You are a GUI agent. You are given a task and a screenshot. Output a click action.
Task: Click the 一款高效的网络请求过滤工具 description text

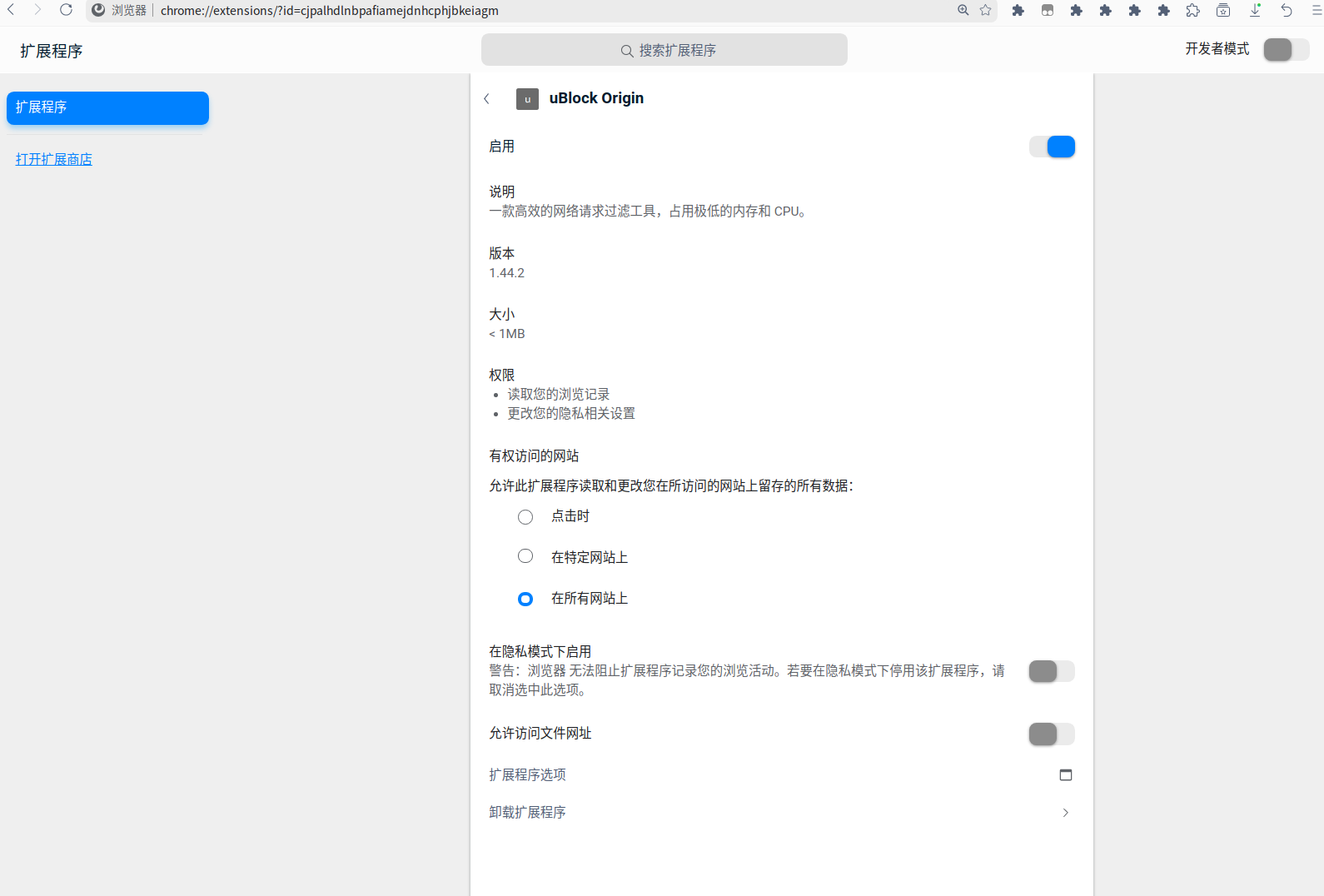(648, 212)
